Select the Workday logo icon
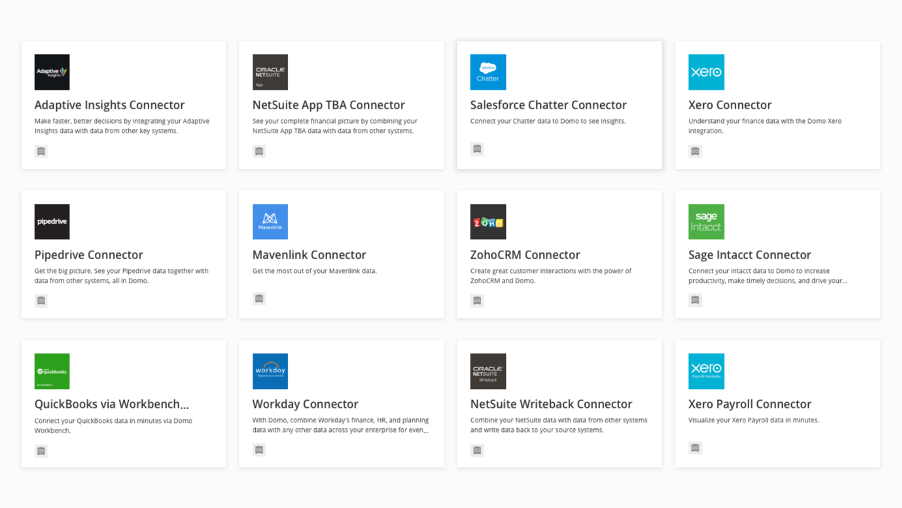Screen dimensions: 902x508 coord(270,371)
